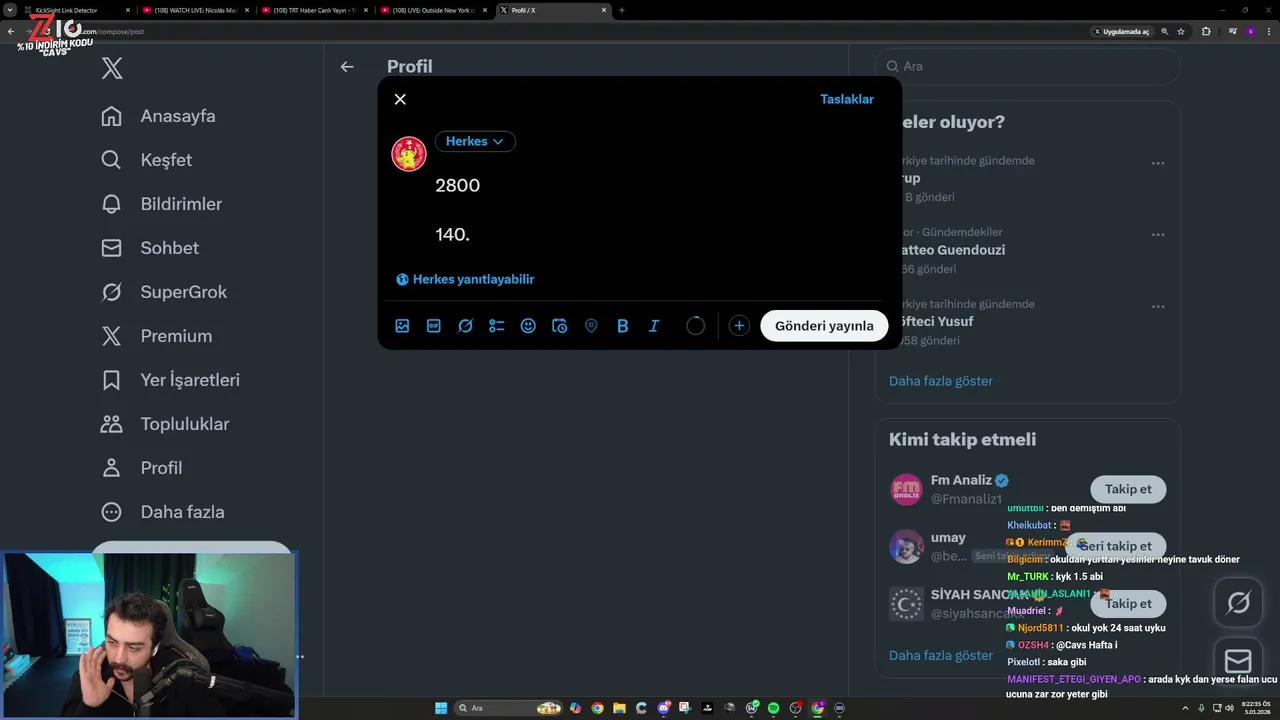Open the GIF picker
The height and width of the screenshot is (720, 1280).
434,326
